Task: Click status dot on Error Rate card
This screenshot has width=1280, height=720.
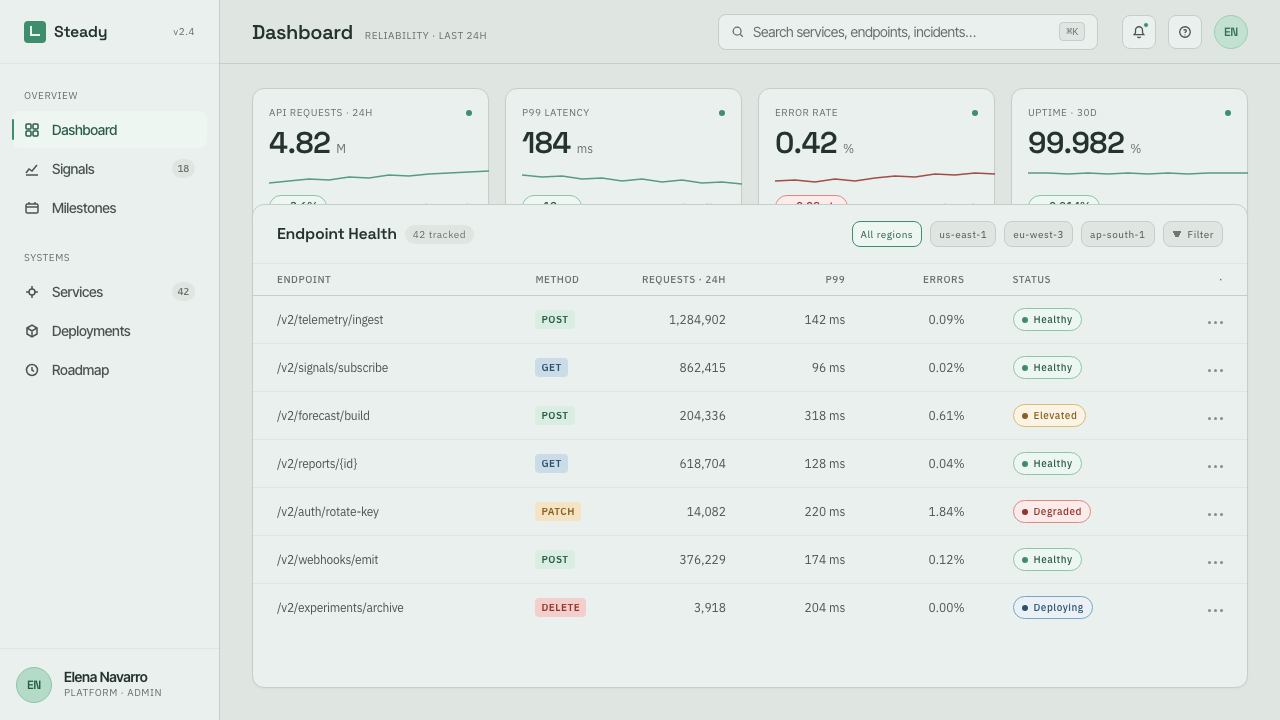Action: pos(975,113)
